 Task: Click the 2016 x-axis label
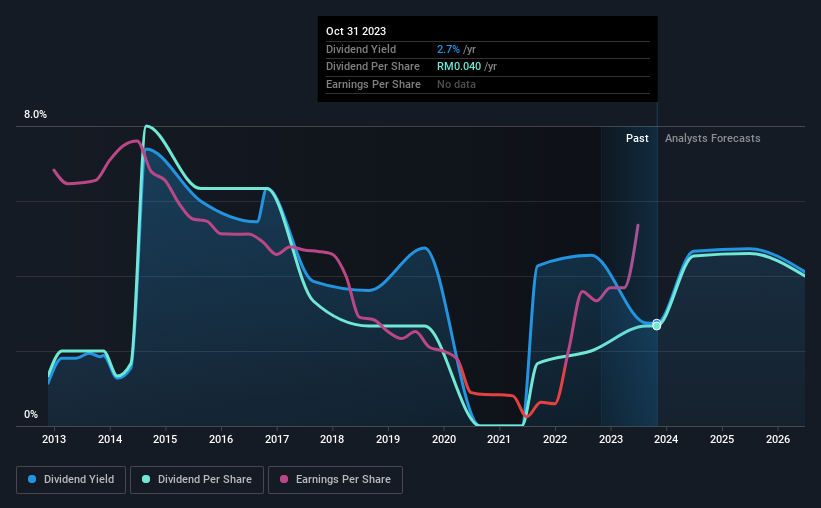pyautogui.click(x=221, y=439)
